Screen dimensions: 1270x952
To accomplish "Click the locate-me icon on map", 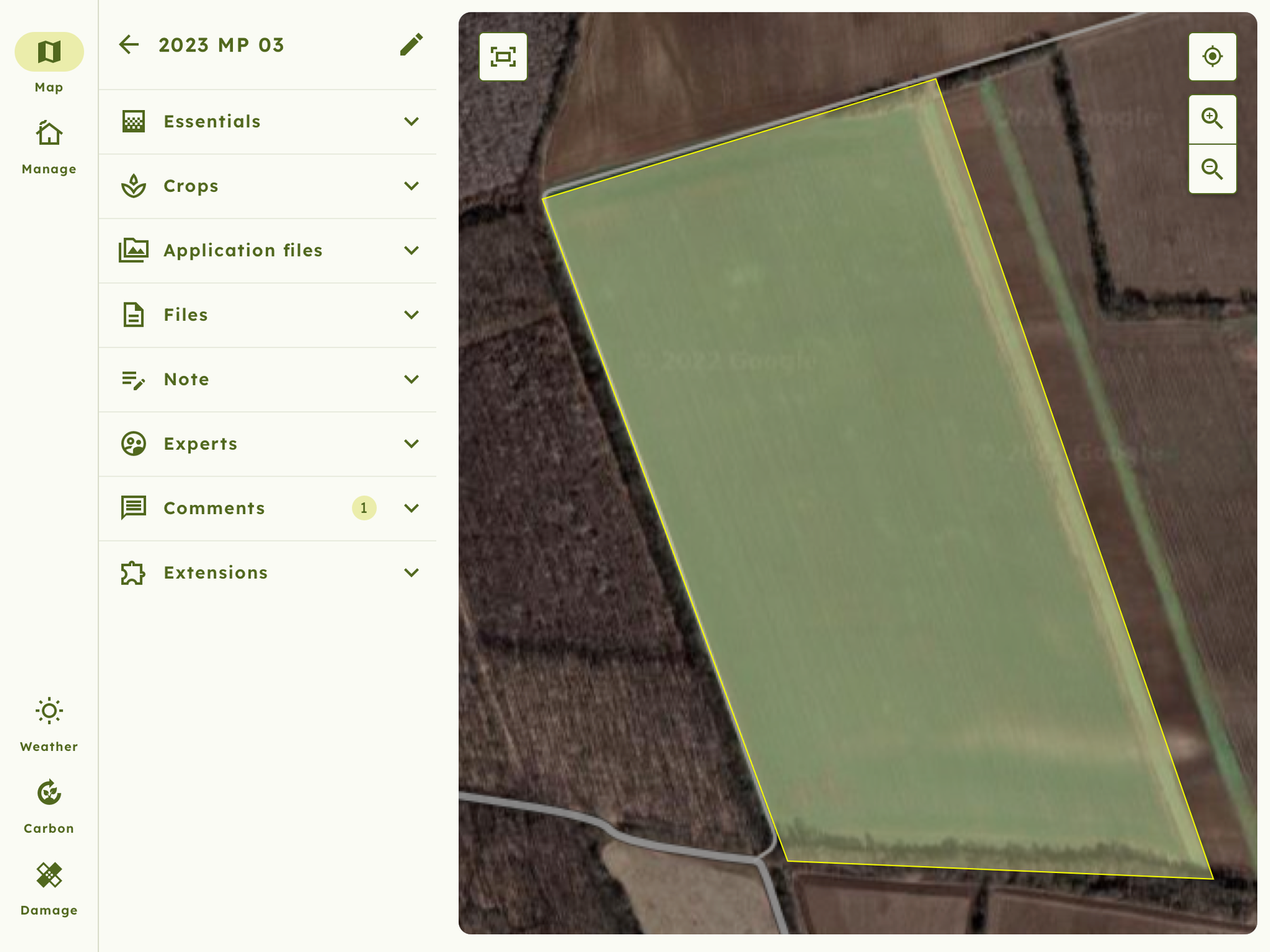I will (1212, 57).
